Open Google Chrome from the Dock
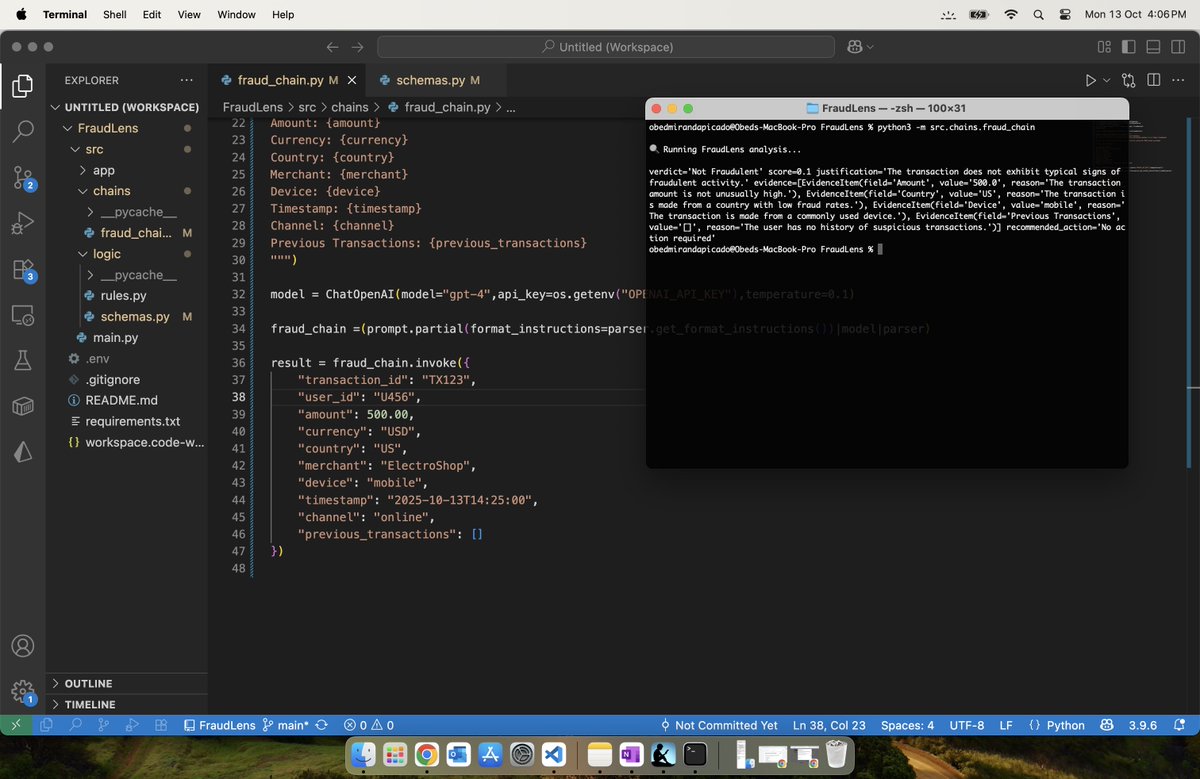This screenshot has width=1200, height=779. (425, 755)
